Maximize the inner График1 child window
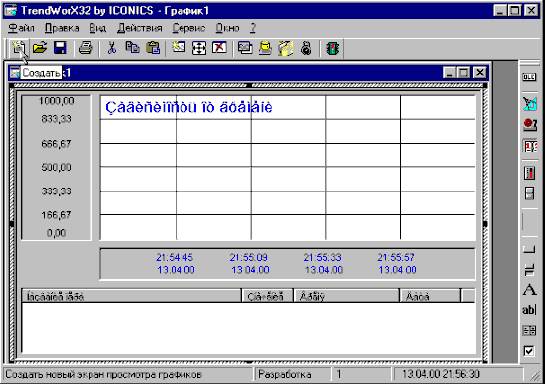Image resolution: width=546 pixels, height=386 pixels. coord(464,72)
